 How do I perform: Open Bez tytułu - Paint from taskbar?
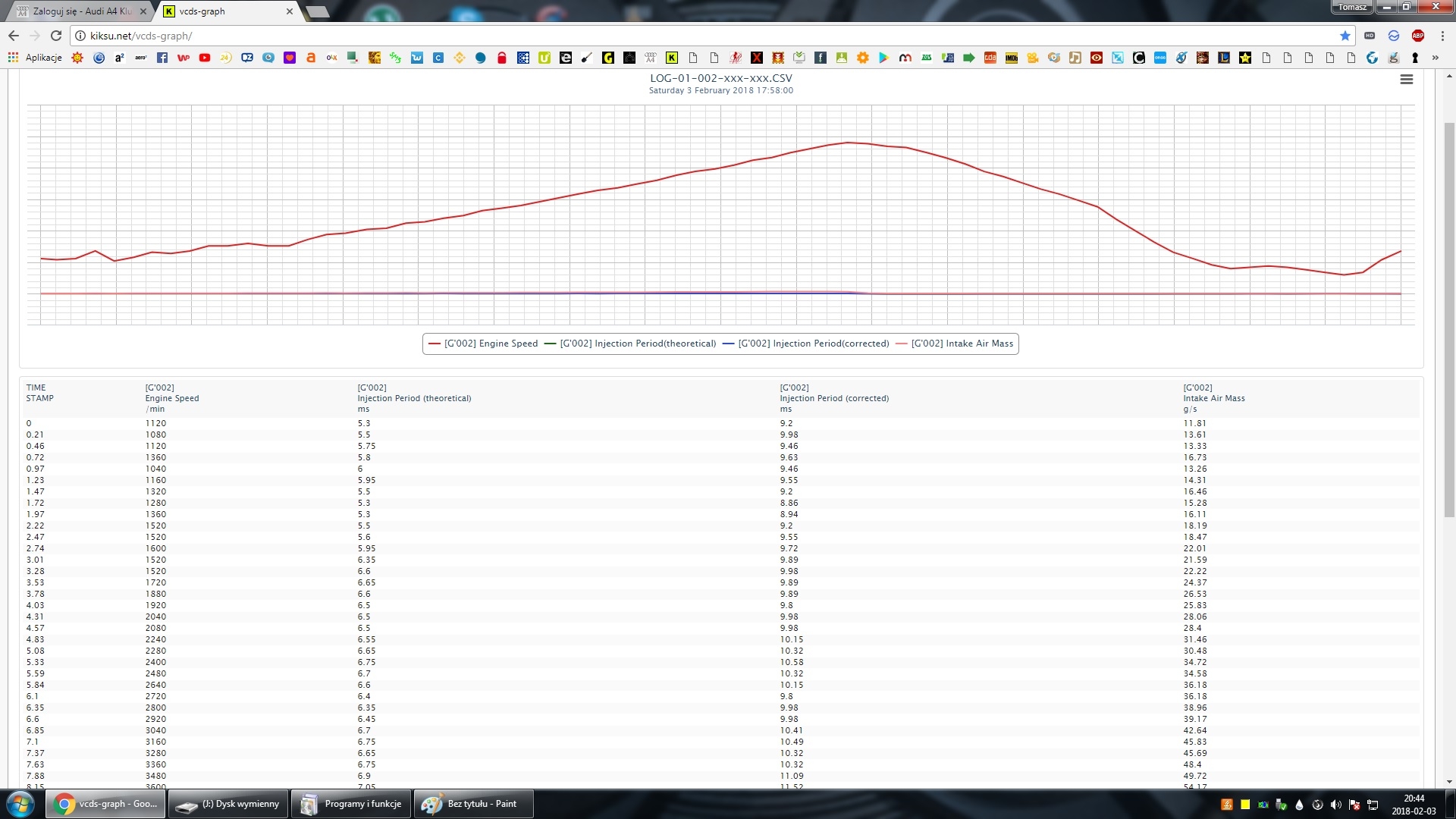pyautogui.click(x=472, y=804)
